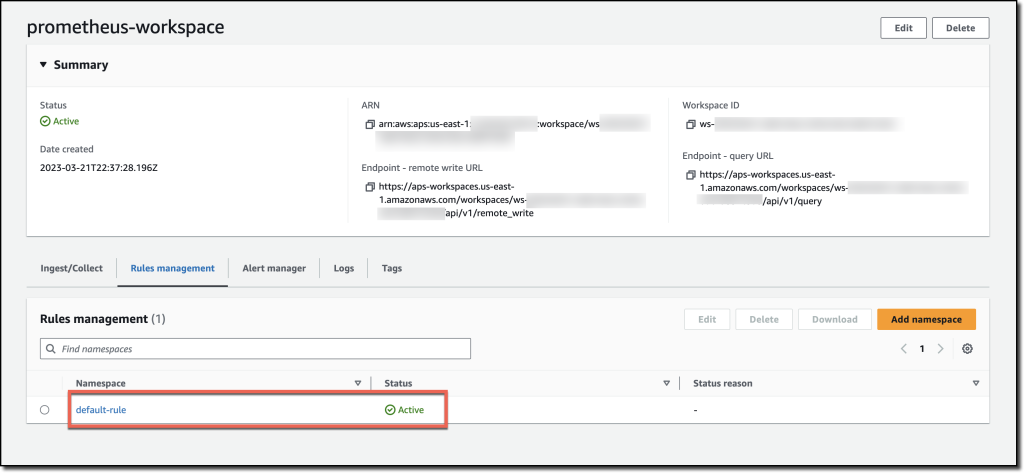Viewport: 1024px width, 473px height.
Task: Click the workspace Delete button
Action: (961, 28)
